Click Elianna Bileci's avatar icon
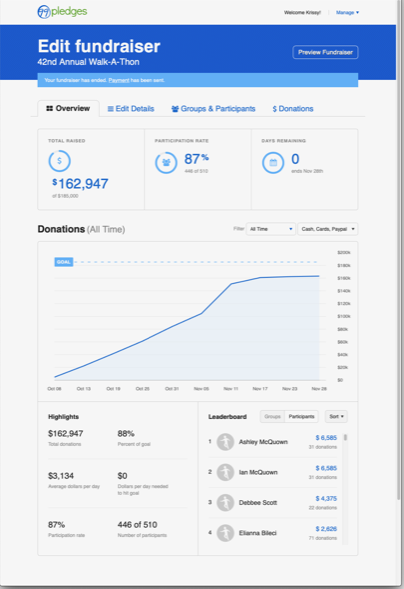 pyautogui.click(x=225, y=533)
